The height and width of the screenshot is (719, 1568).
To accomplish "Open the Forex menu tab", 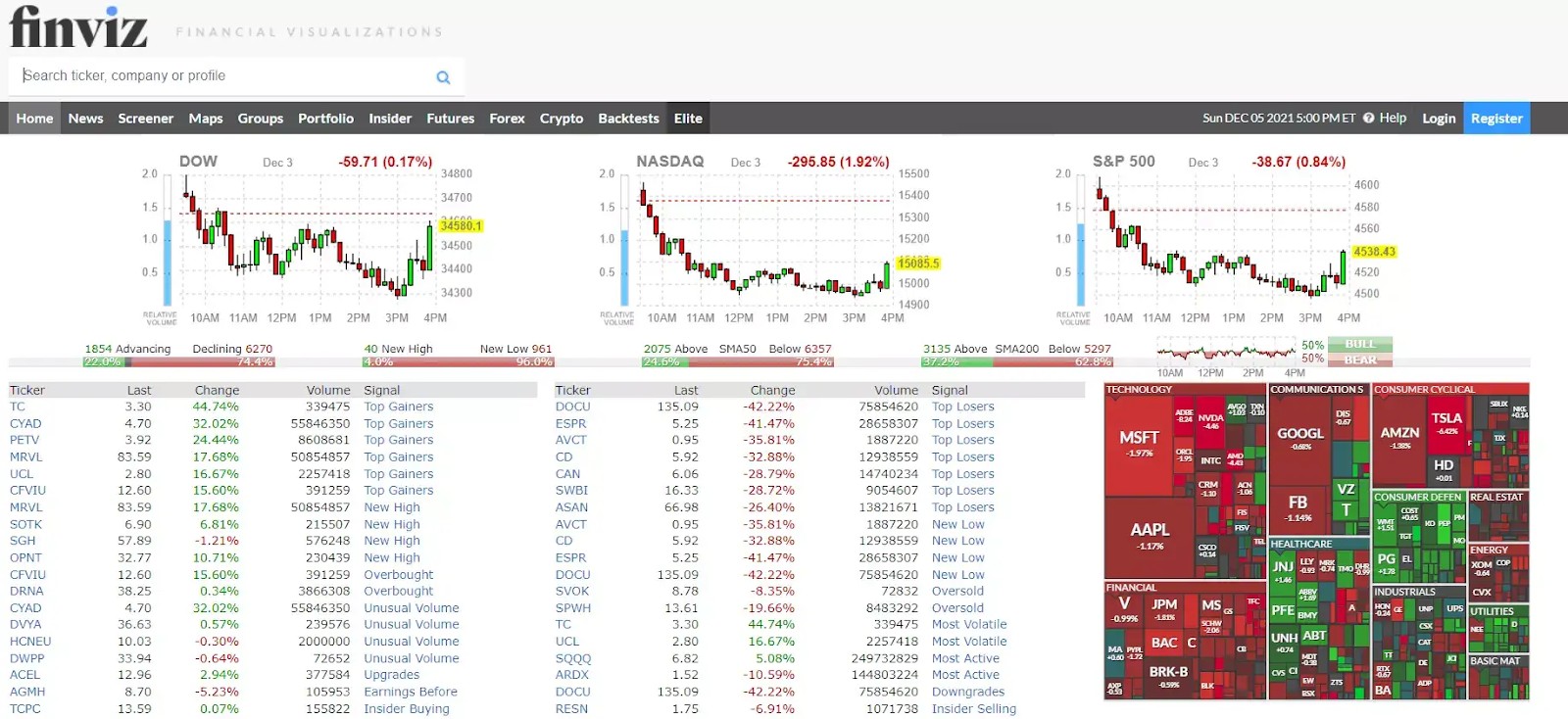I will coord(507,119).
